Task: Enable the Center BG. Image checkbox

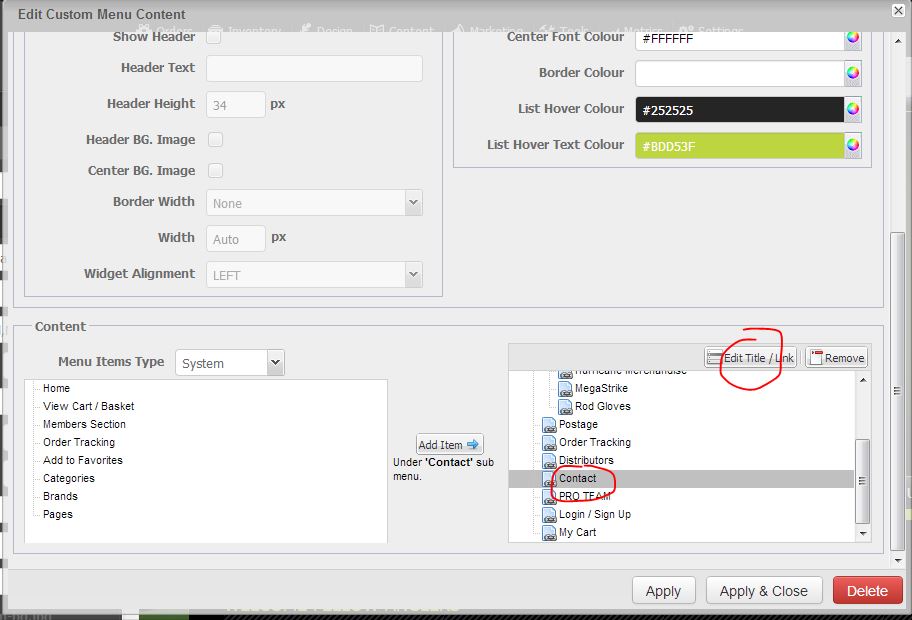Action: click(215, 170)
